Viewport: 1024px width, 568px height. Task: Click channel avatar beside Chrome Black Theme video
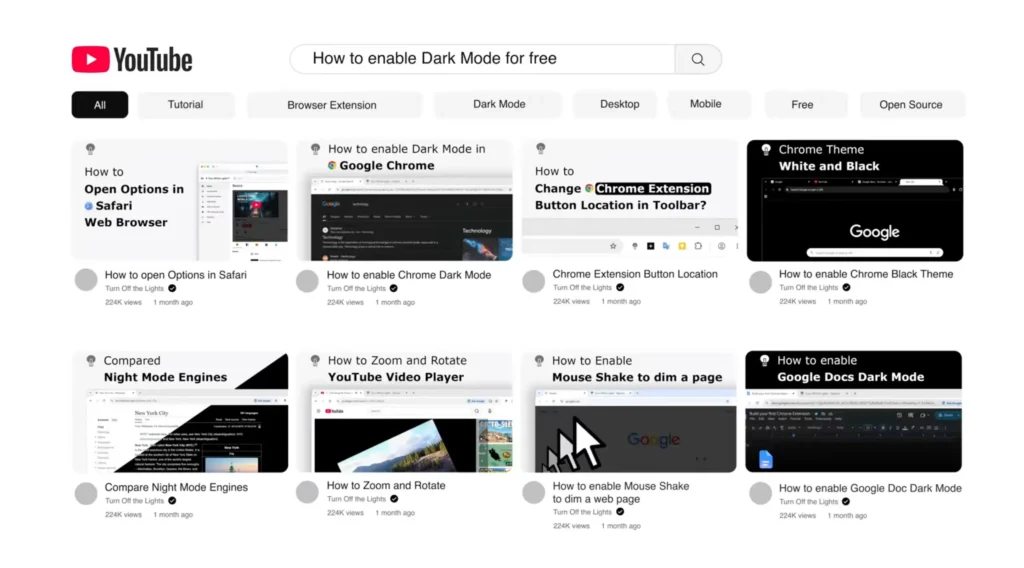pyautogui.click(x=760, y=281)
